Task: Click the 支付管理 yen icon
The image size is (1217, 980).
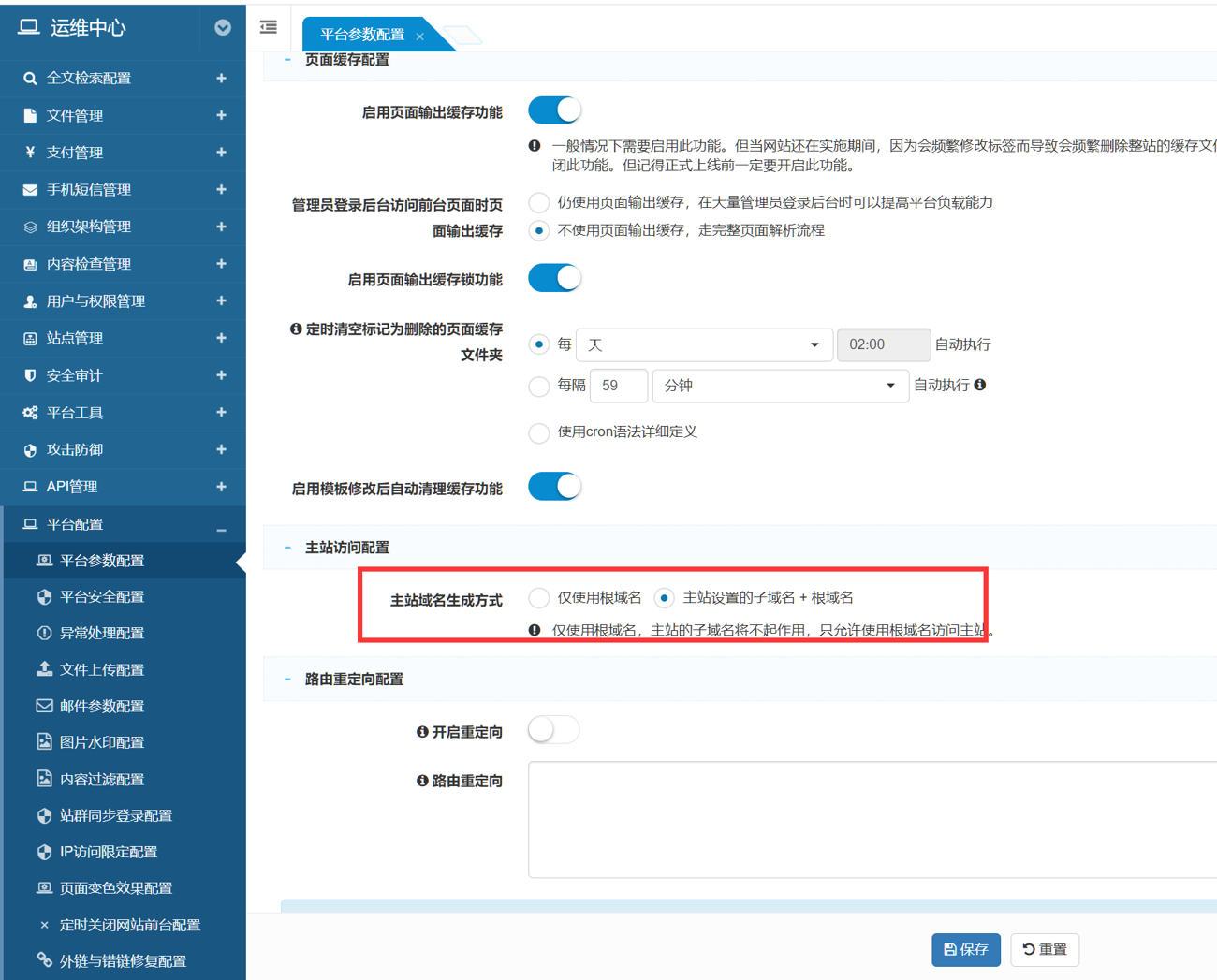Action: 30,153
